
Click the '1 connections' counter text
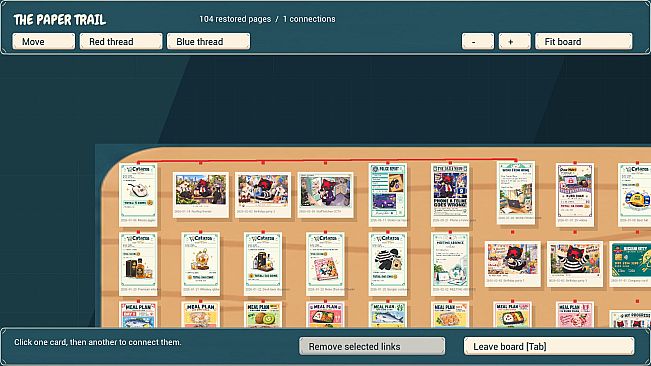(309, 19)
